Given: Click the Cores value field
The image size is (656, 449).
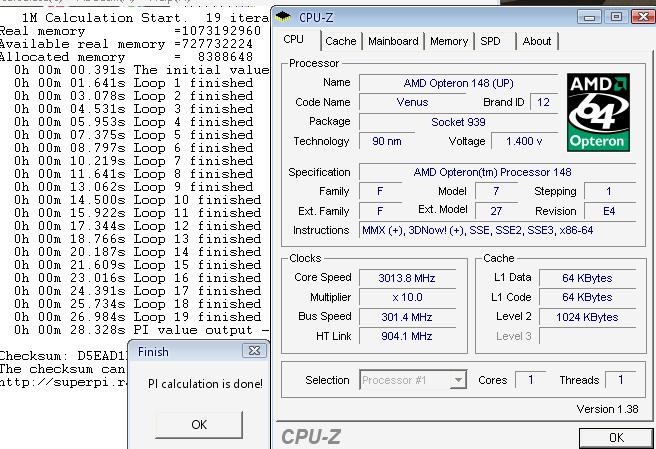Looking at the screenshot, I should tap(530, 380).
